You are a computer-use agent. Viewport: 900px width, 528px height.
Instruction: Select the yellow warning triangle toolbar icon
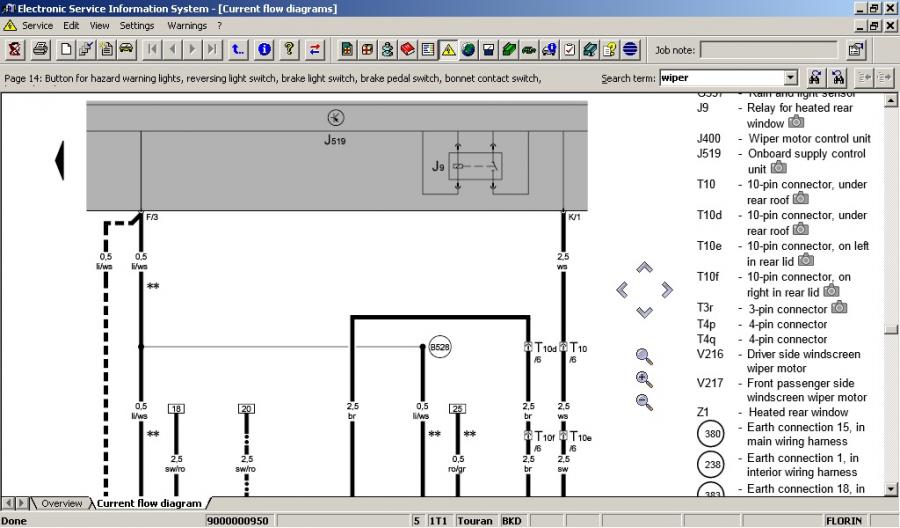point(448,49)
